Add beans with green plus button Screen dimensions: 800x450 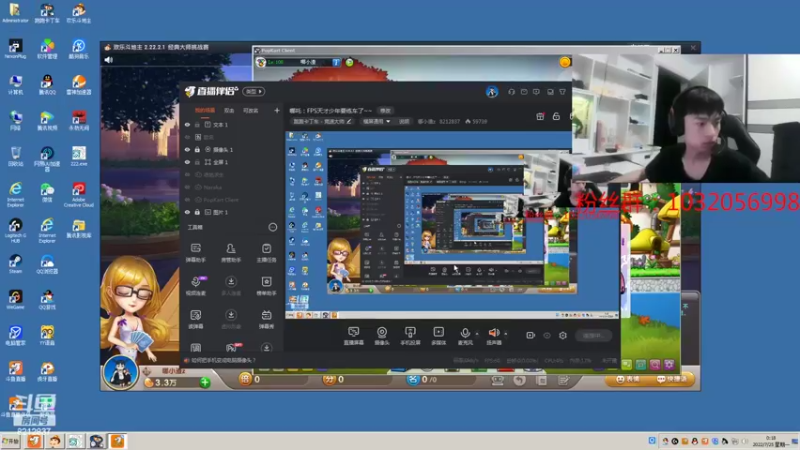pos(205,382)
